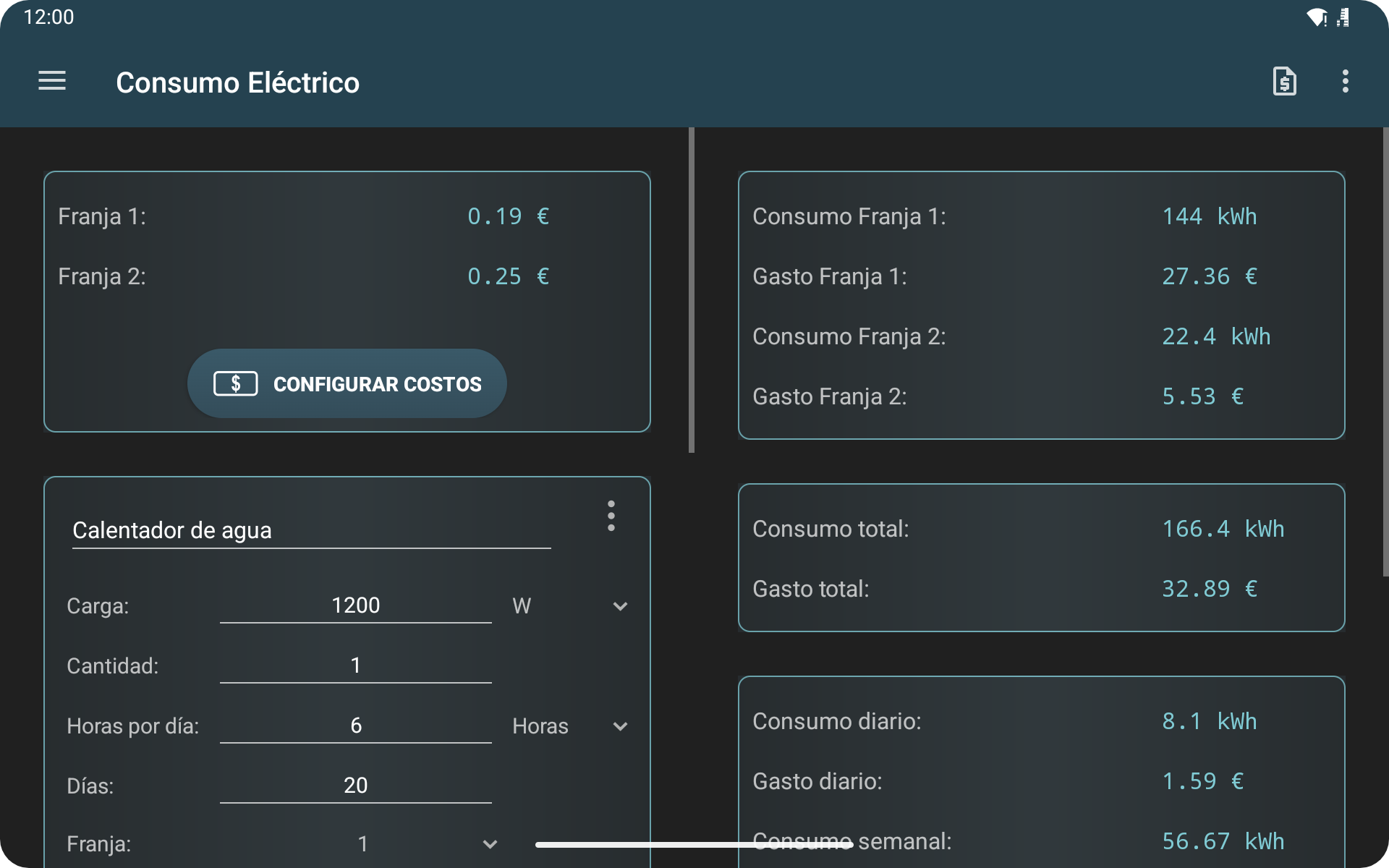This screenshot has width=1389, height=868.
Task: Tap the bottom navigation gesture handle
Action: point(694,844)
